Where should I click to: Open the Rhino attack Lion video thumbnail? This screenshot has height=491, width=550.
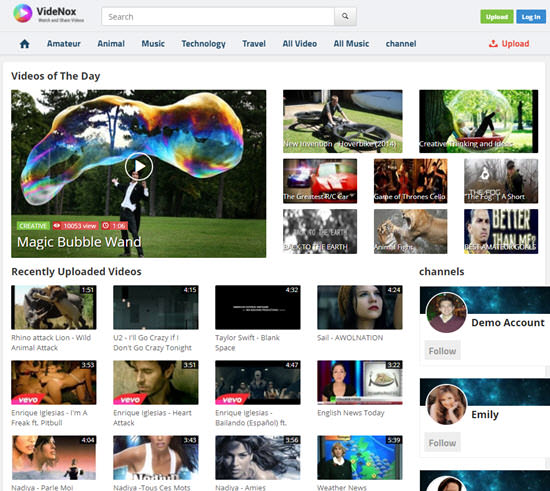[x=54, y=307]
